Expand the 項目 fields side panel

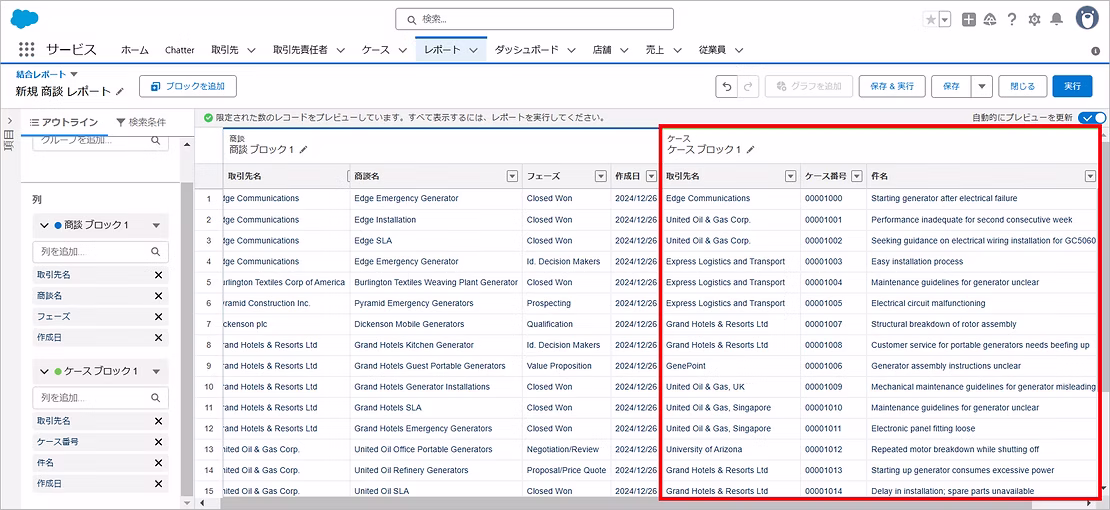[9, 122]
